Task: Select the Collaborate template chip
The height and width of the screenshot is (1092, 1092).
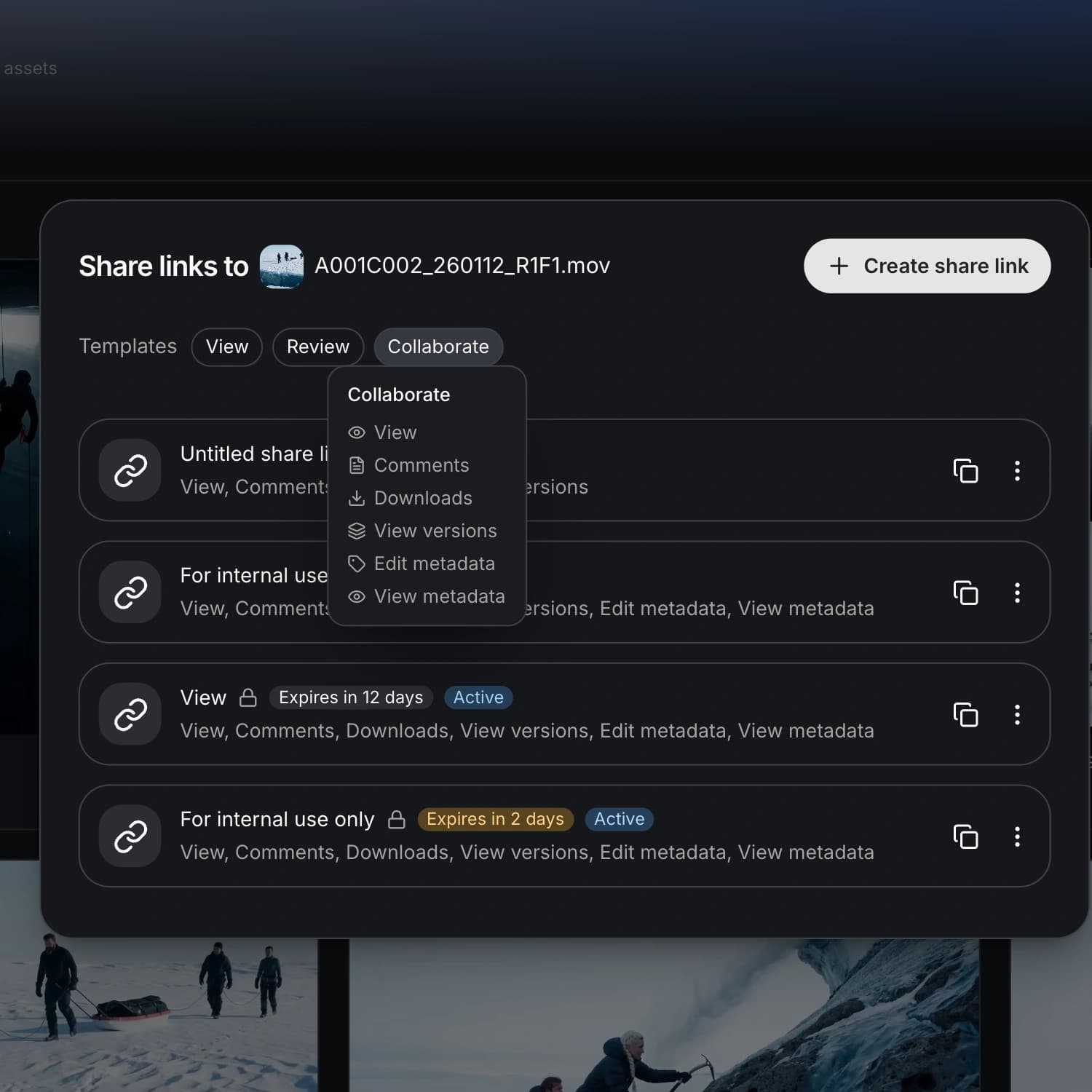Action: pyautogui.click(x=438, y=347)
